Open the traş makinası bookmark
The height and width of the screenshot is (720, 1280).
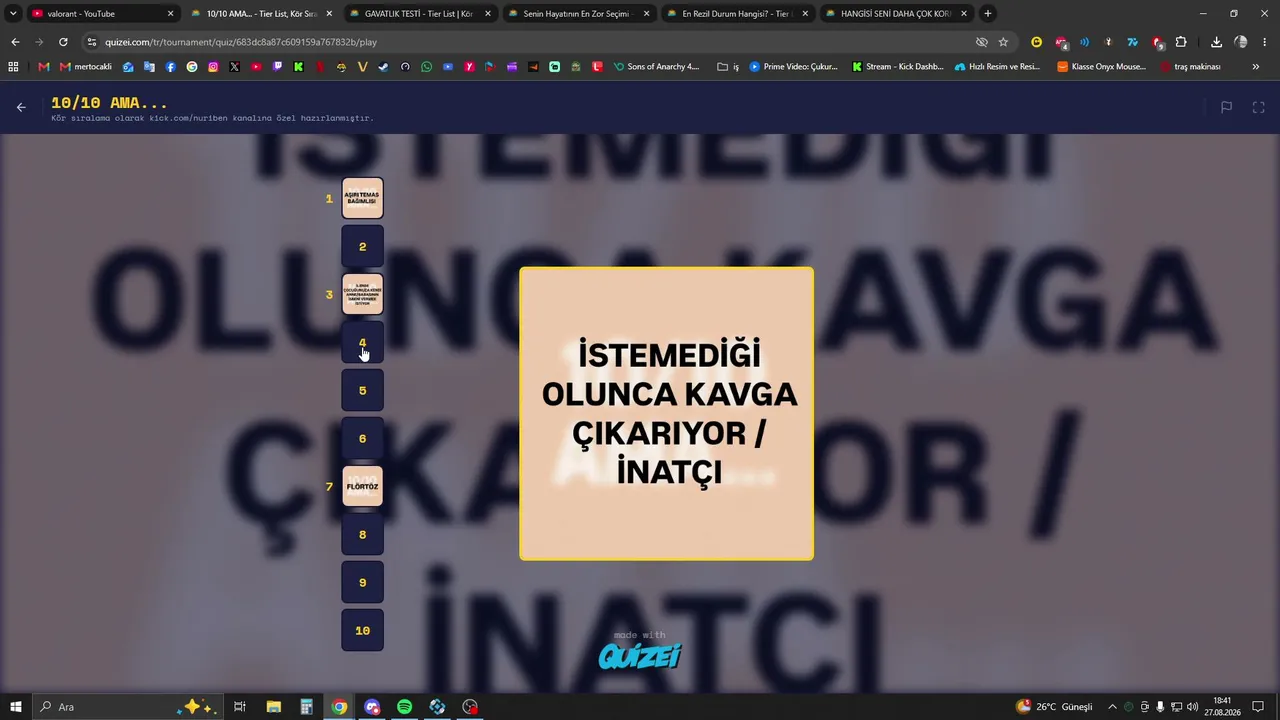(x=1190, y=67)
